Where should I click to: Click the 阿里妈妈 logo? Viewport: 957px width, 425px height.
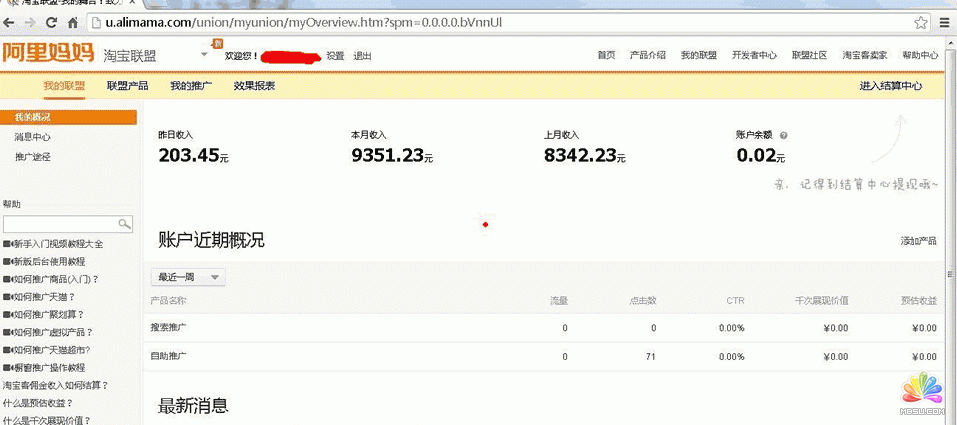point(47,55)
